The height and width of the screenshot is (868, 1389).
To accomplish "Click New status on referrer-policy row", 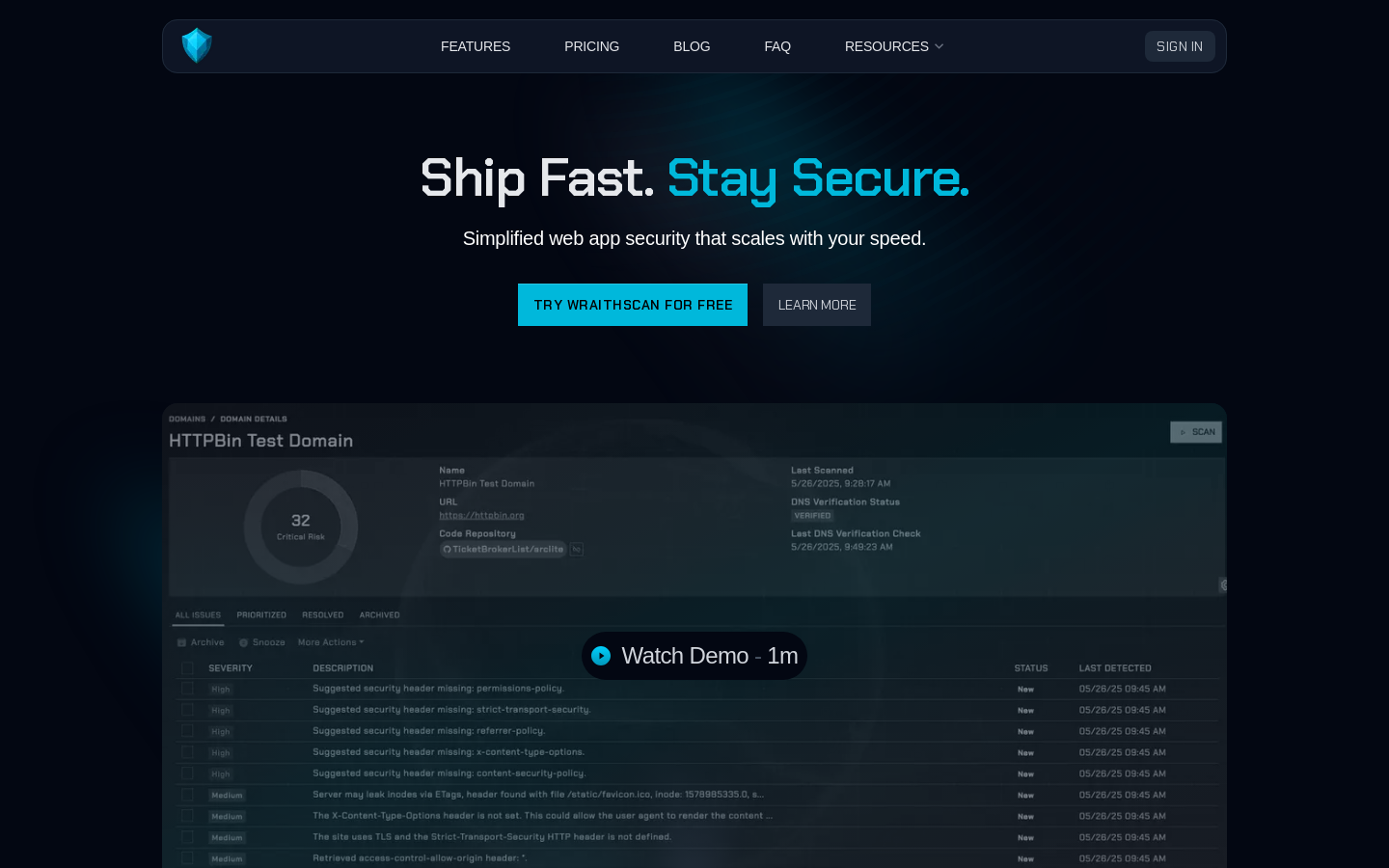I will click(x=1025, y=732).
